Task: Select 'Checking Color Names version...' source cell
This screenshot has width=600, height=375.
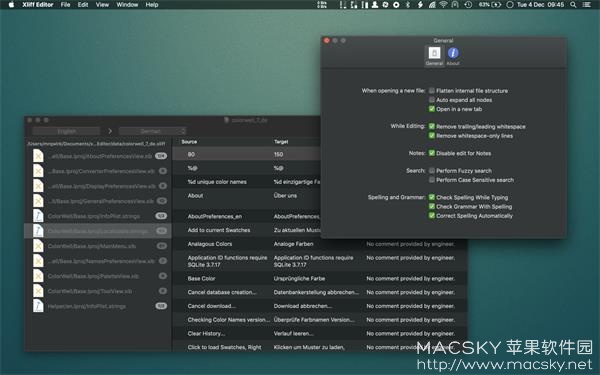Action: (229, 320)
